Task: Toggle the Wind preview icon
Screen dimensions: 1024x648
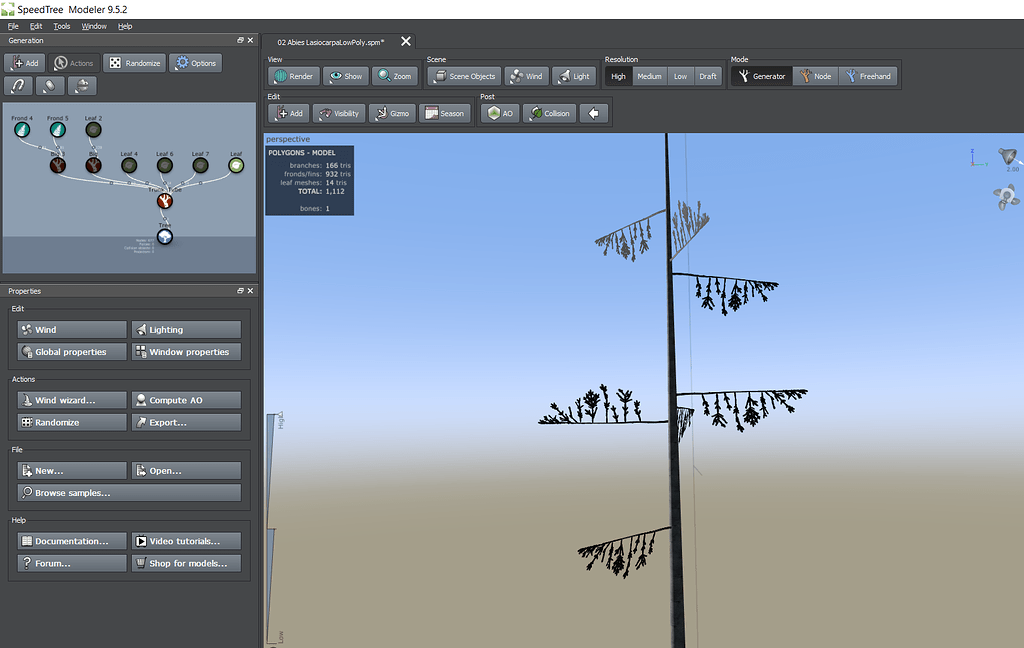Action: pos(525,75)
